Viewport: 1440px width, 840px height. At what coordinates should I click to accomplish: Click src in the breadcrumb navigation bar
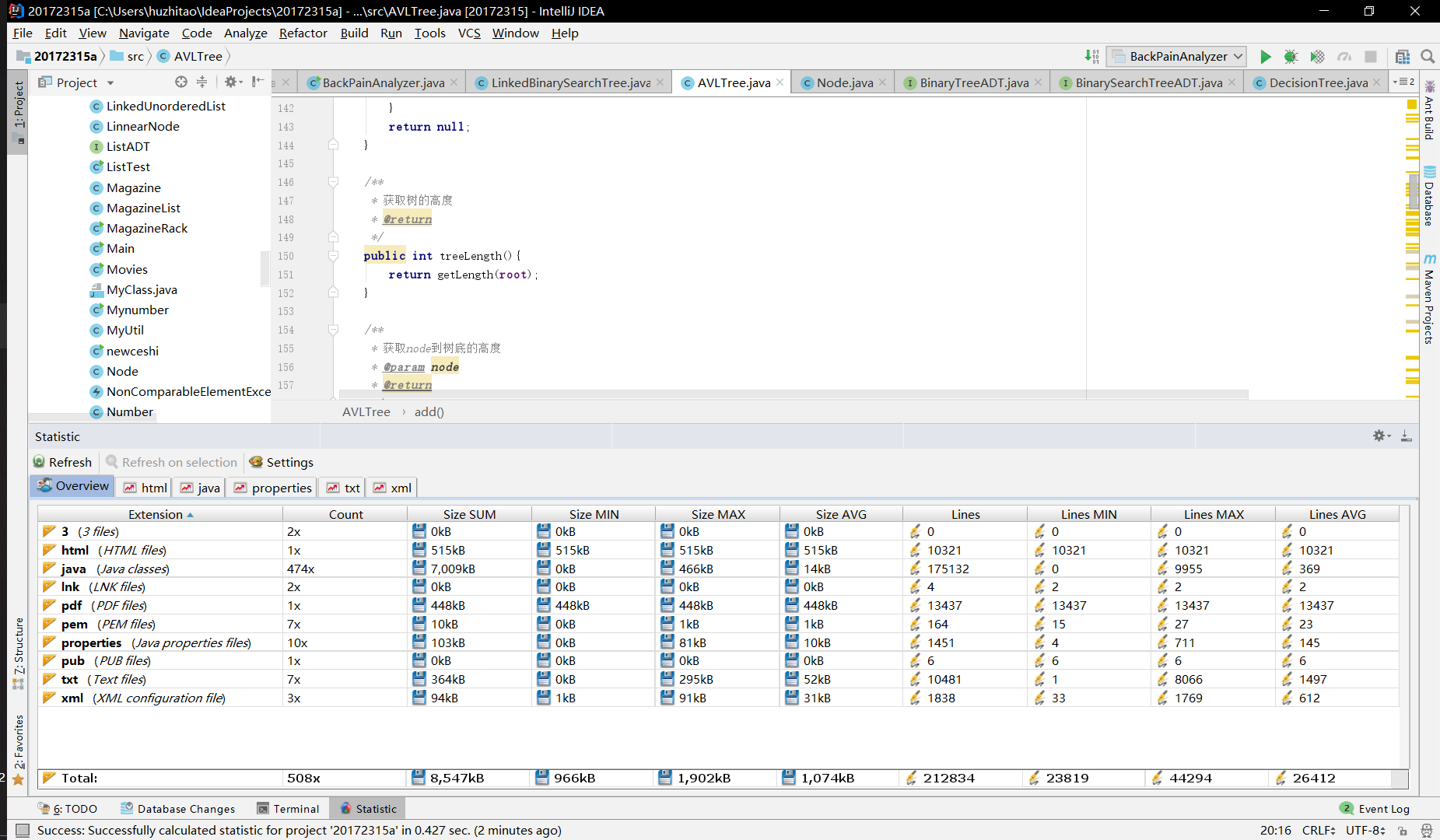pos(128,56)
